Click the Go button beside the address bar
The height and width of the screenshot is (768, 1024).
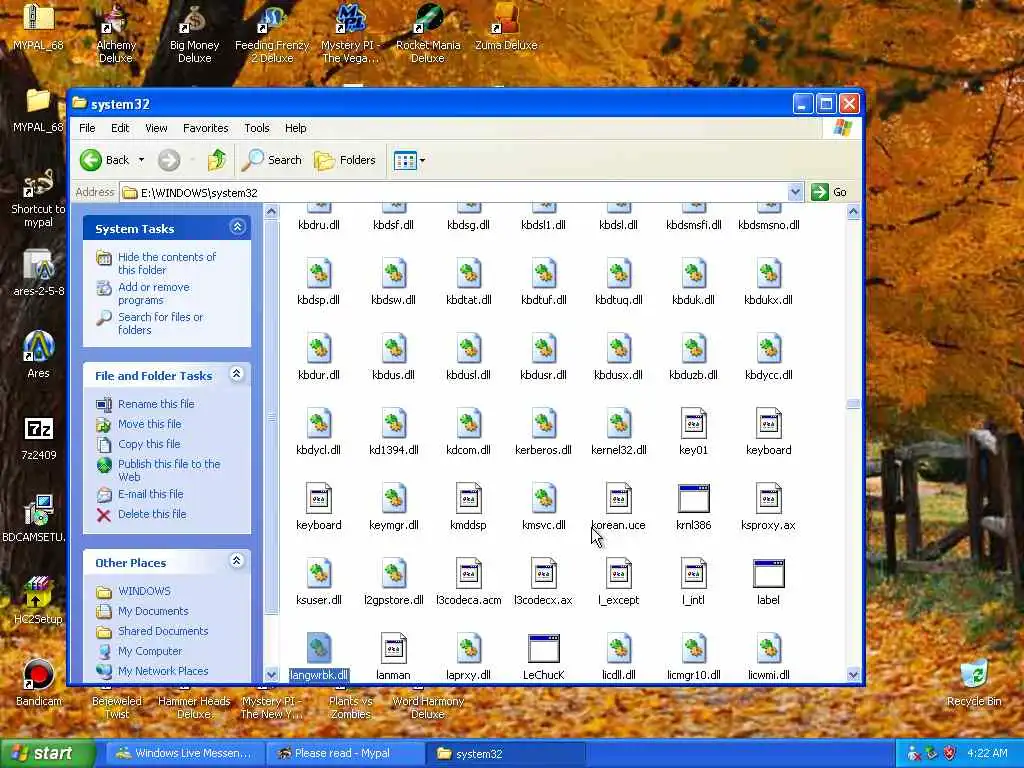(x=829, y=192)
